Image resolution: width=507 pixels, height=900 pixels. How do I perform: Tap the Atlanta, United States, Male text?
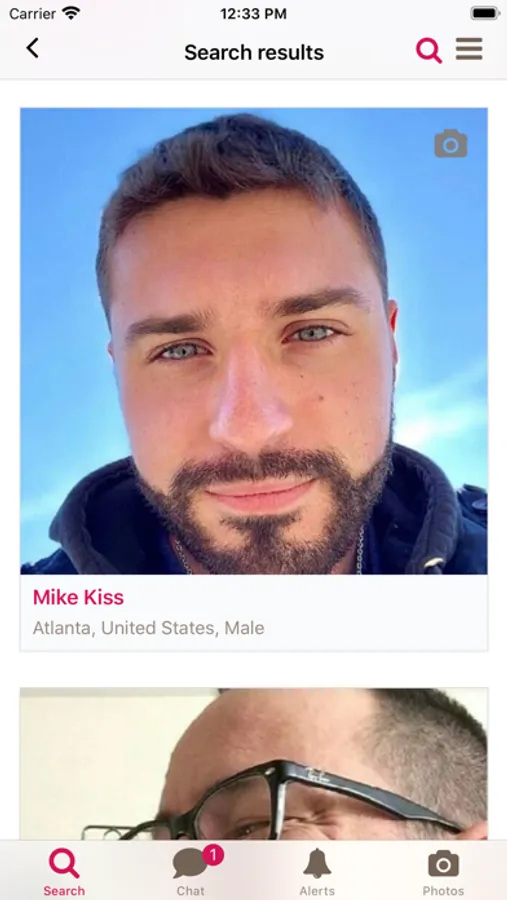(x=148, y=628)
